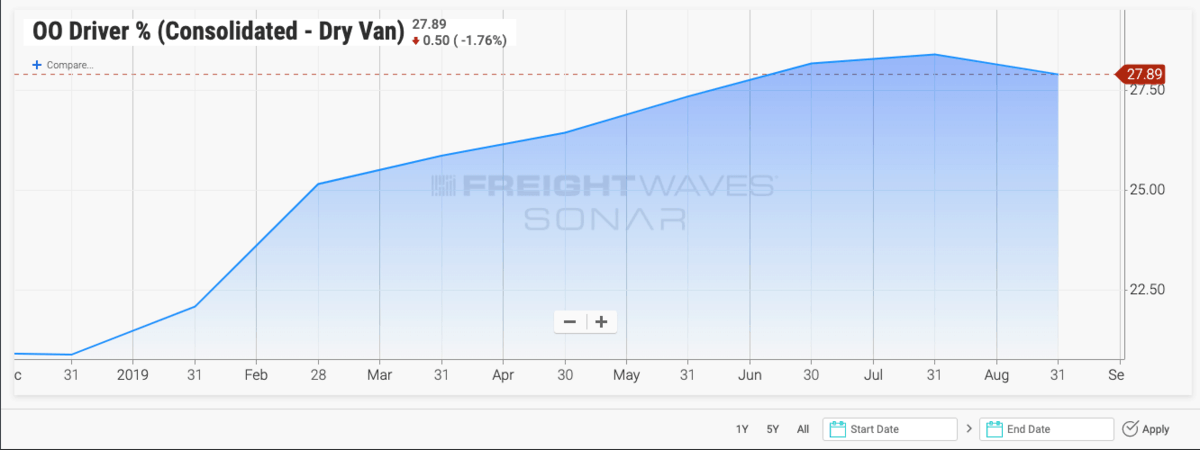Zoom out with the minus button
Viewport: 1200px width, 450px height.
570,322
